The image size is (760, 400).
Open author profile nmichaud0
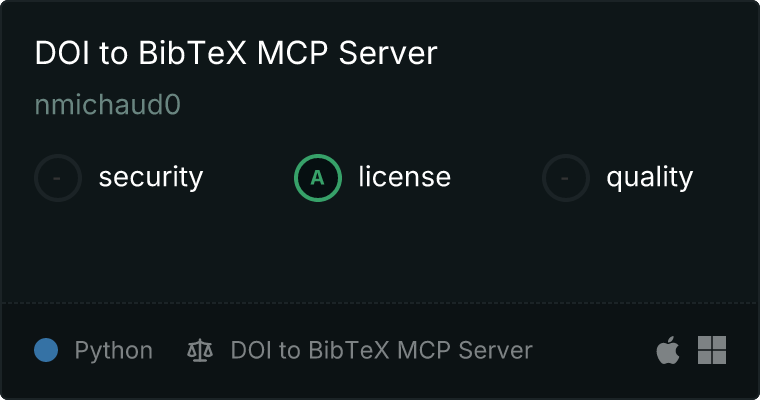[108, 104]
